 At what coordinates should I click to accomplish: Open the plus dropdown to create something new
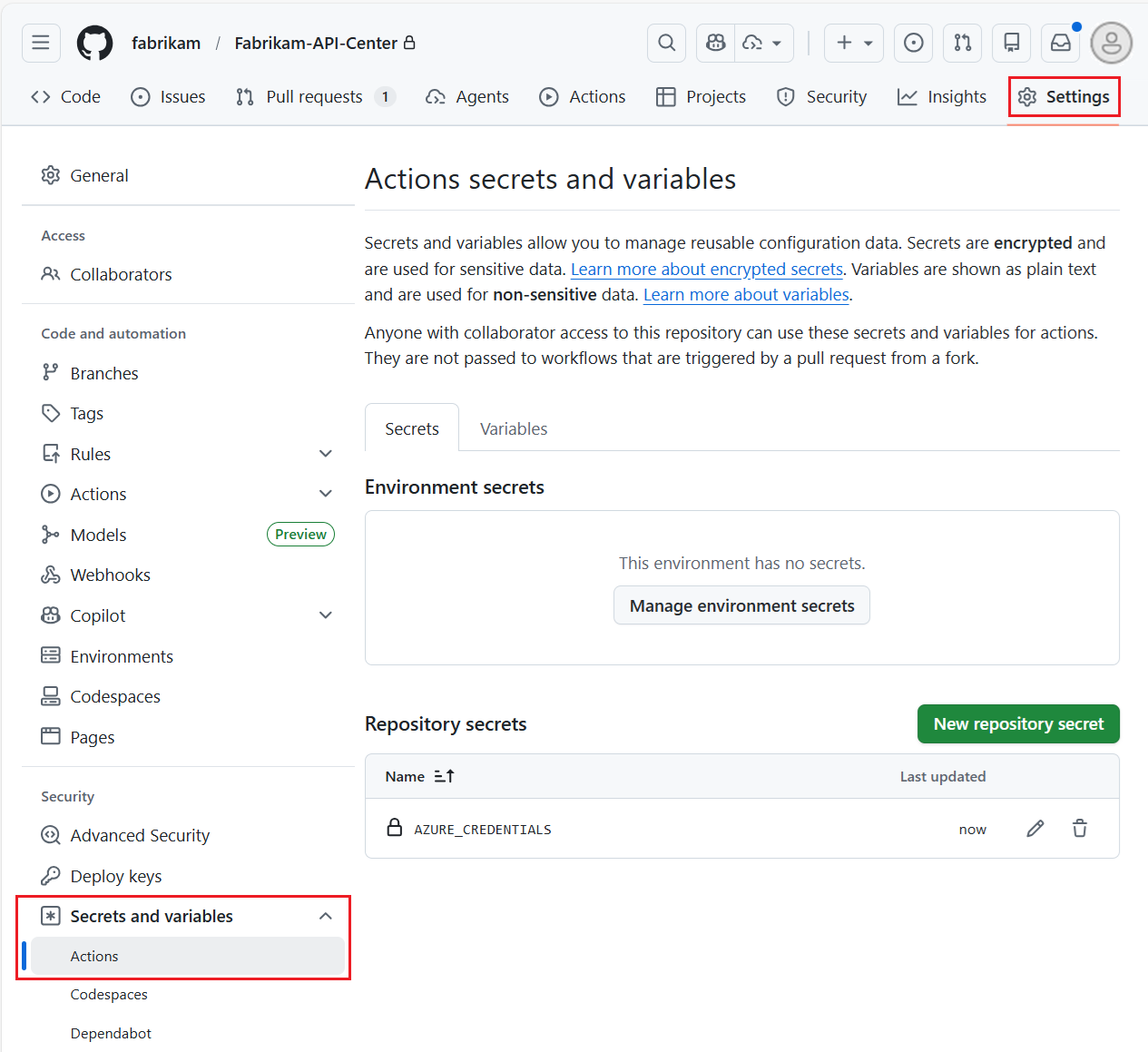click(x=852, y=43)
